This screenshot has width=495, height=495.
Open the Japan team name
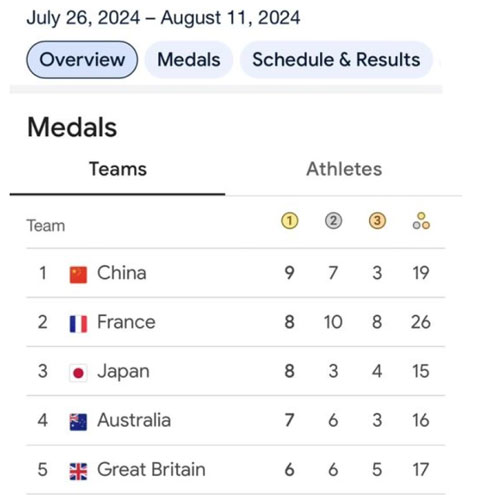coord(123,371)
